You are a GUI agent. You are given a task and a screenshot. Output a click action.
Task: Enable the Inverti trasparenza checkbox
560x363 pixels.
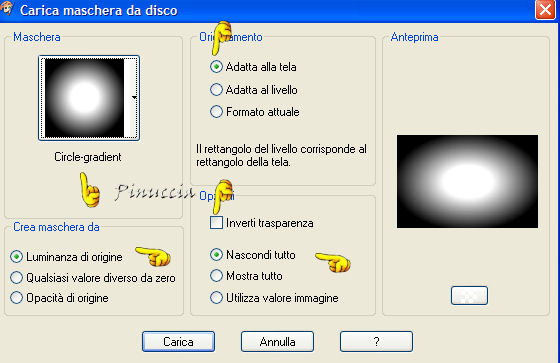[216, 223]
